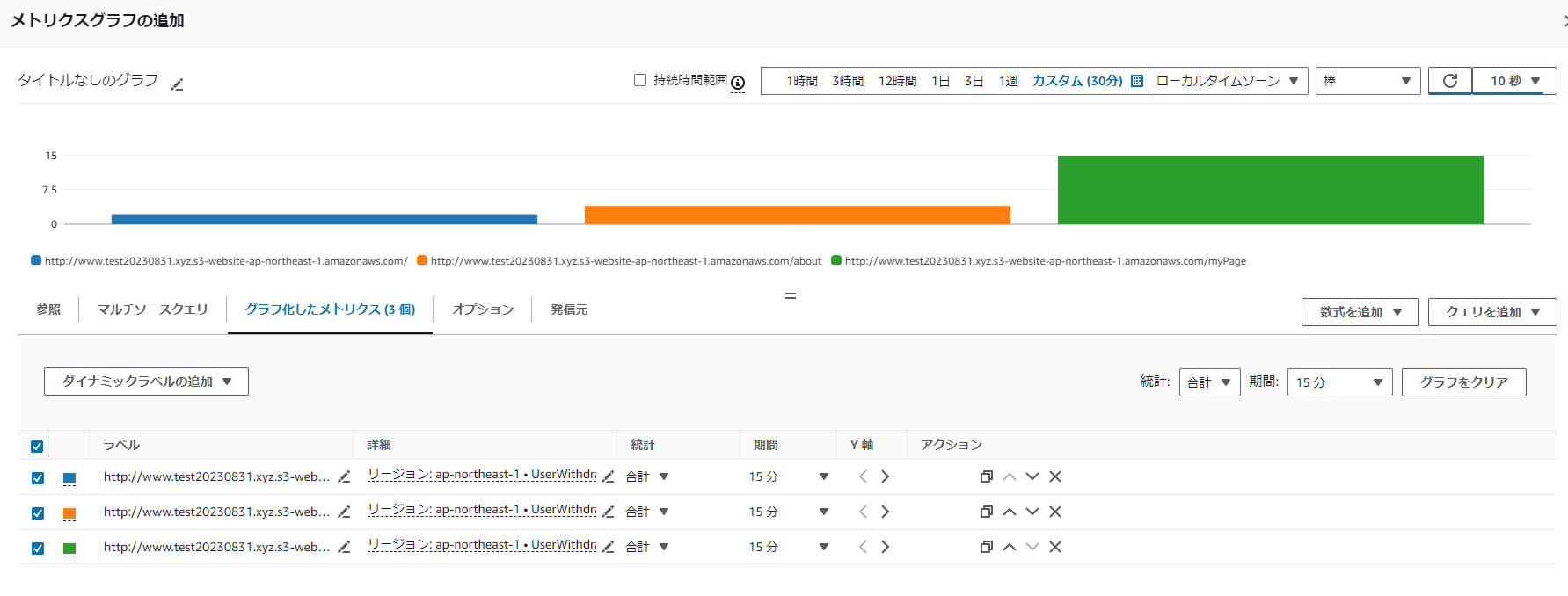Select the 1週 time range

click(x=1008, y=81)
